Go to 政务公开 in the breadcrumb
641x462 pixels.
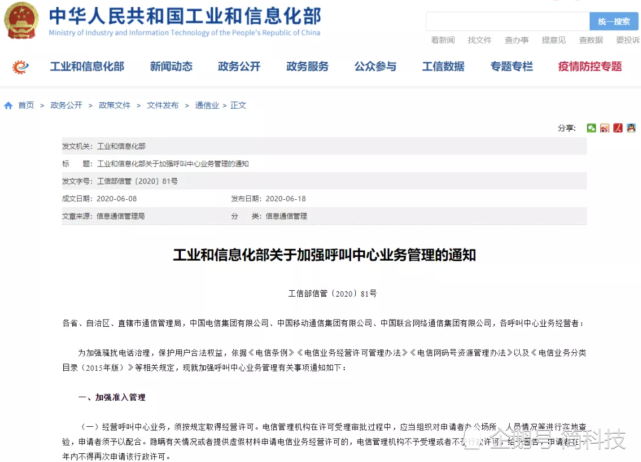click(x=66, y=105)
